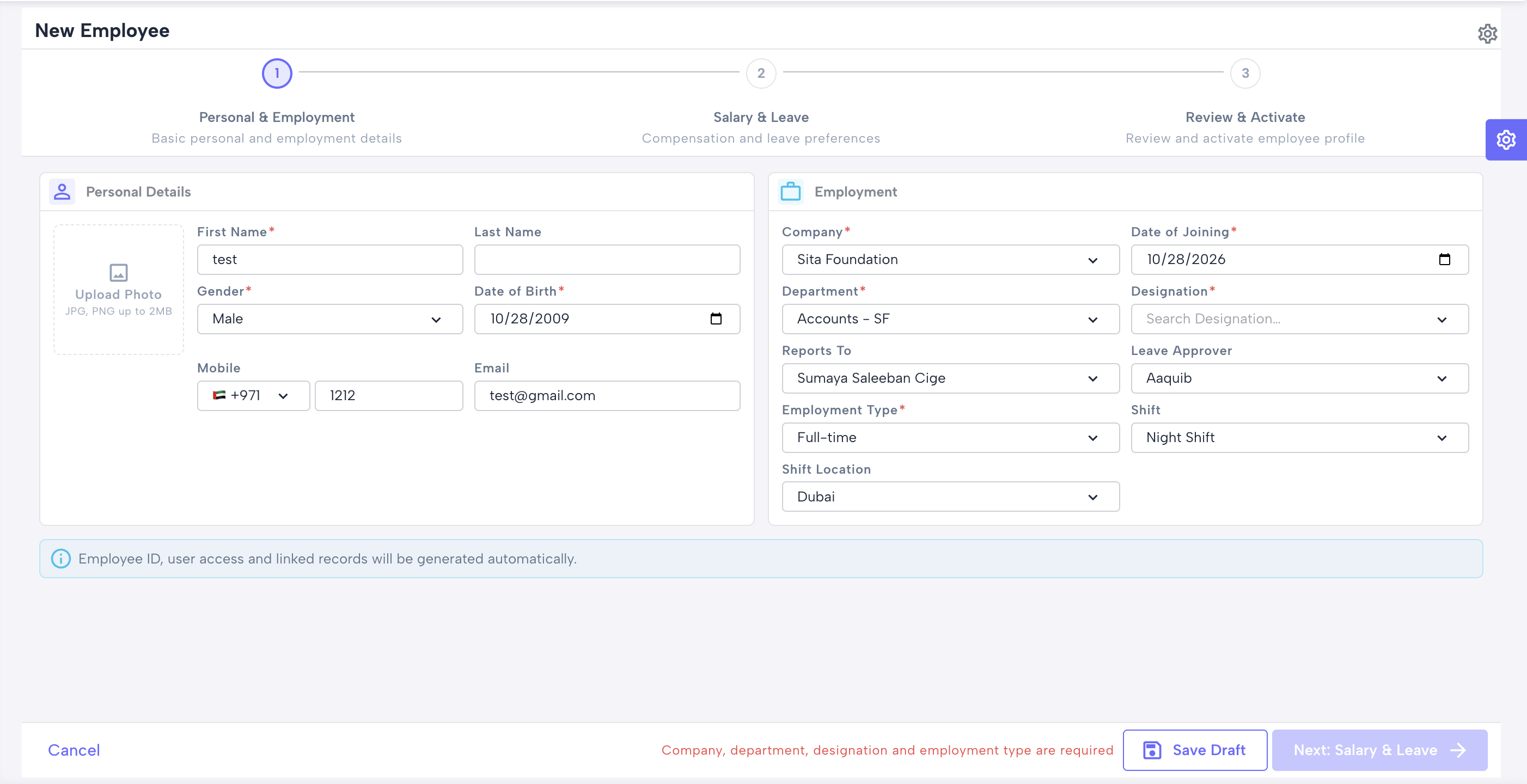
Task: Click the Employment briefcase icon
Action: coord(790,192)
